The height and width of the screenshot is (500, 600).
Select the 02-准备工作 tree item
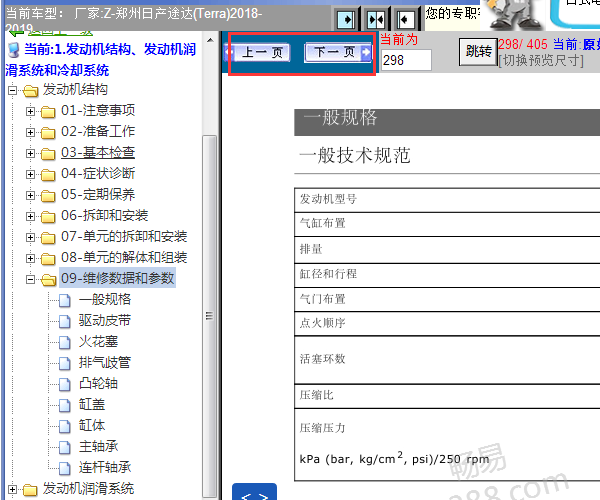click(x=98, y=132)
